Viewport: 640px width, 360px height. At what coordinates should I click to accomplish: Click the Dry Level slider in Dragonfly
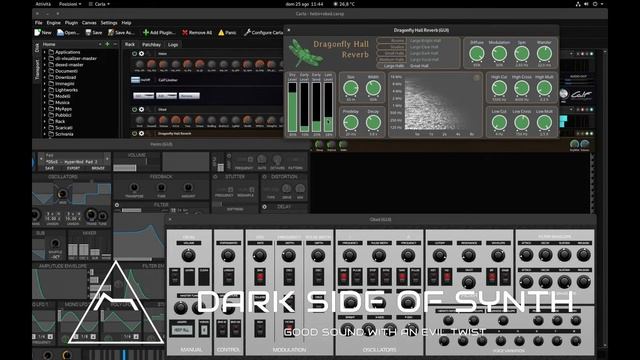click(292, 107)
